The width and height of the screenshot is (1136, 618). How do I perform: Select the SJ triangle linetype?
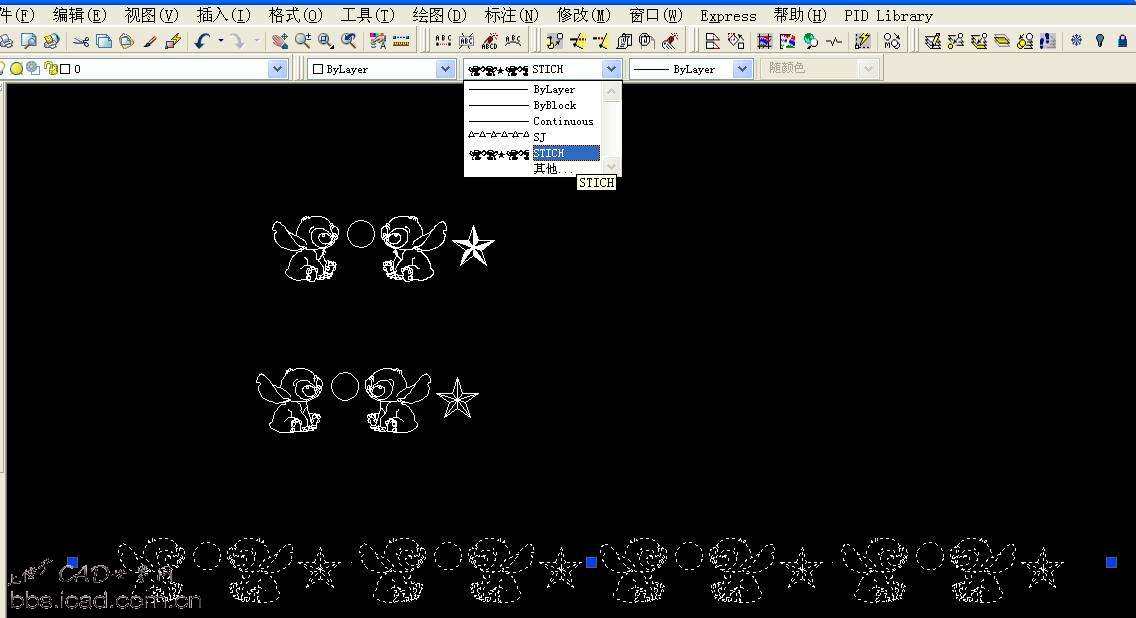534,137
